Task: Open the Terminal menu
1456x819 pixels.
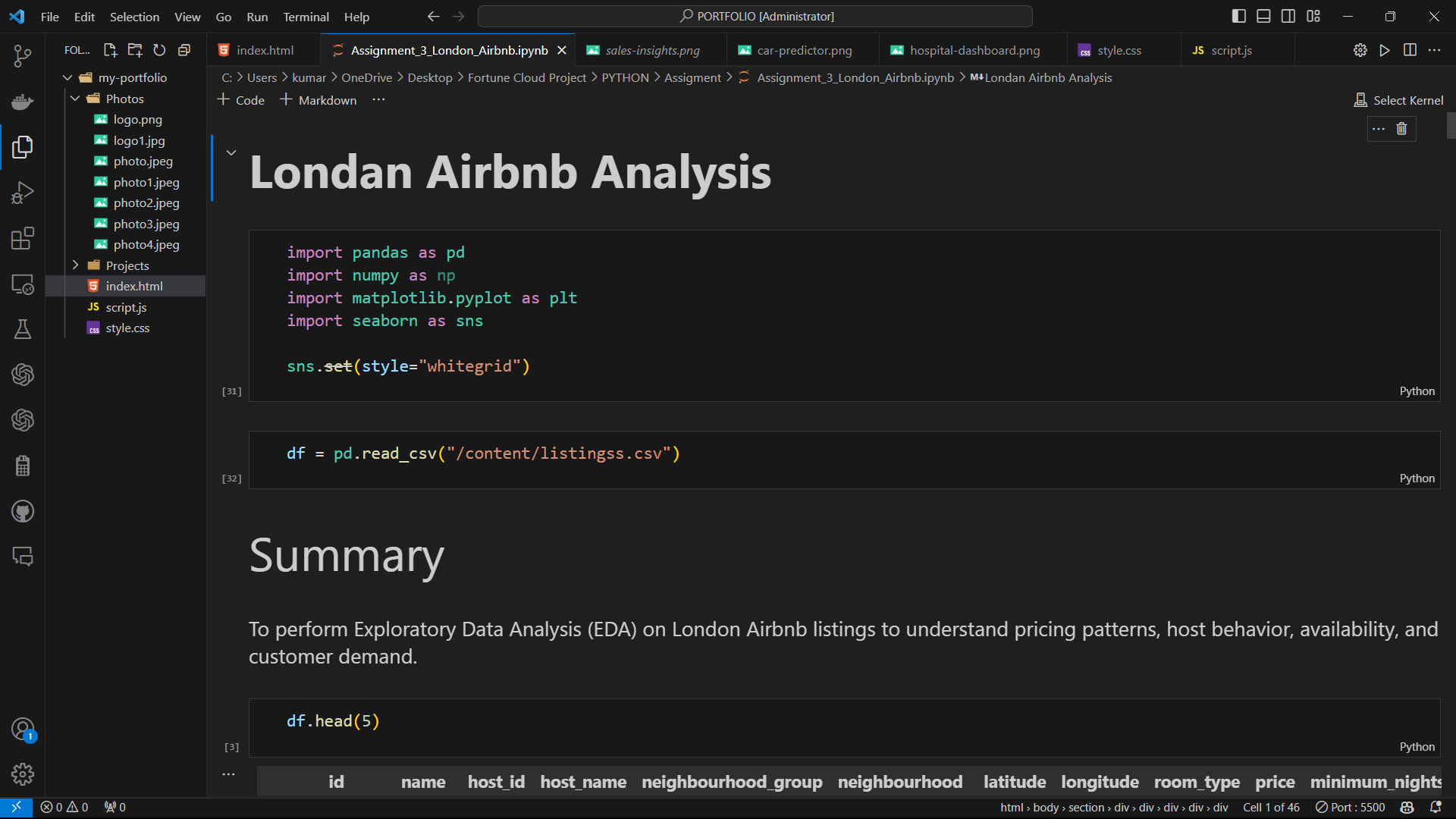Action: 306,16
